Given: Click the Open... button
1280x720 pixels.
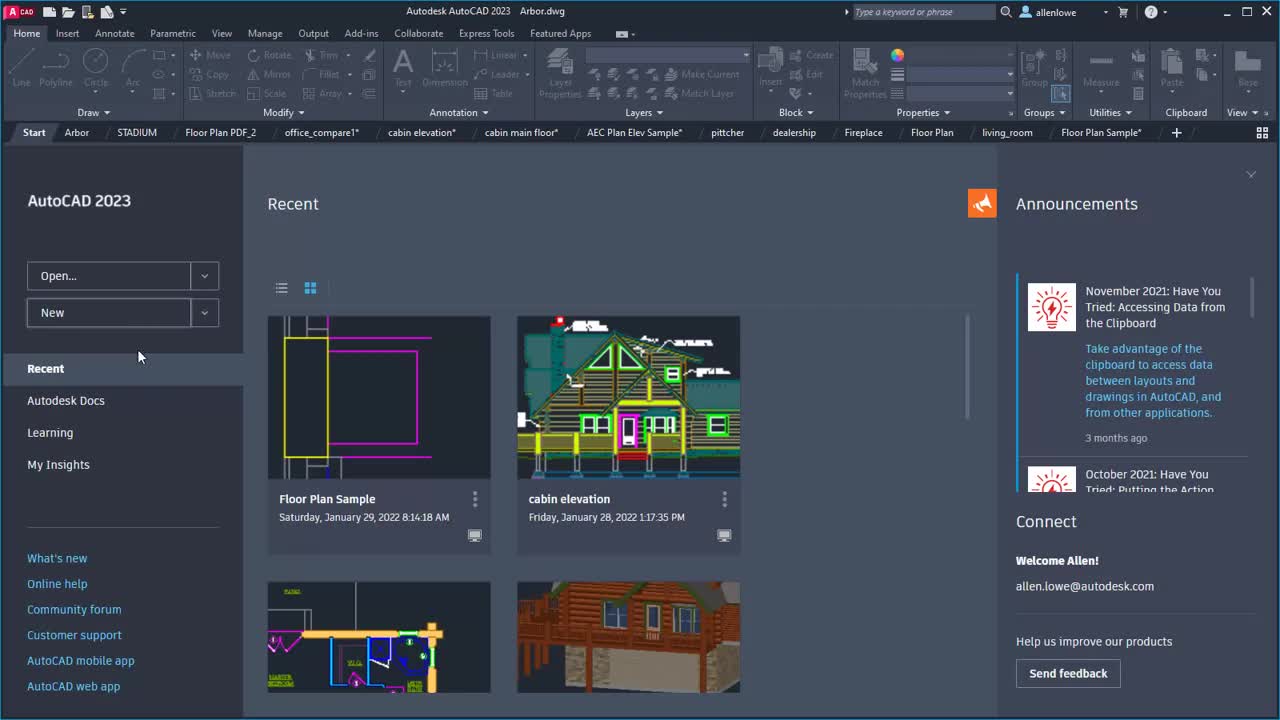Looking at the screenshot, I should [109, 276].
